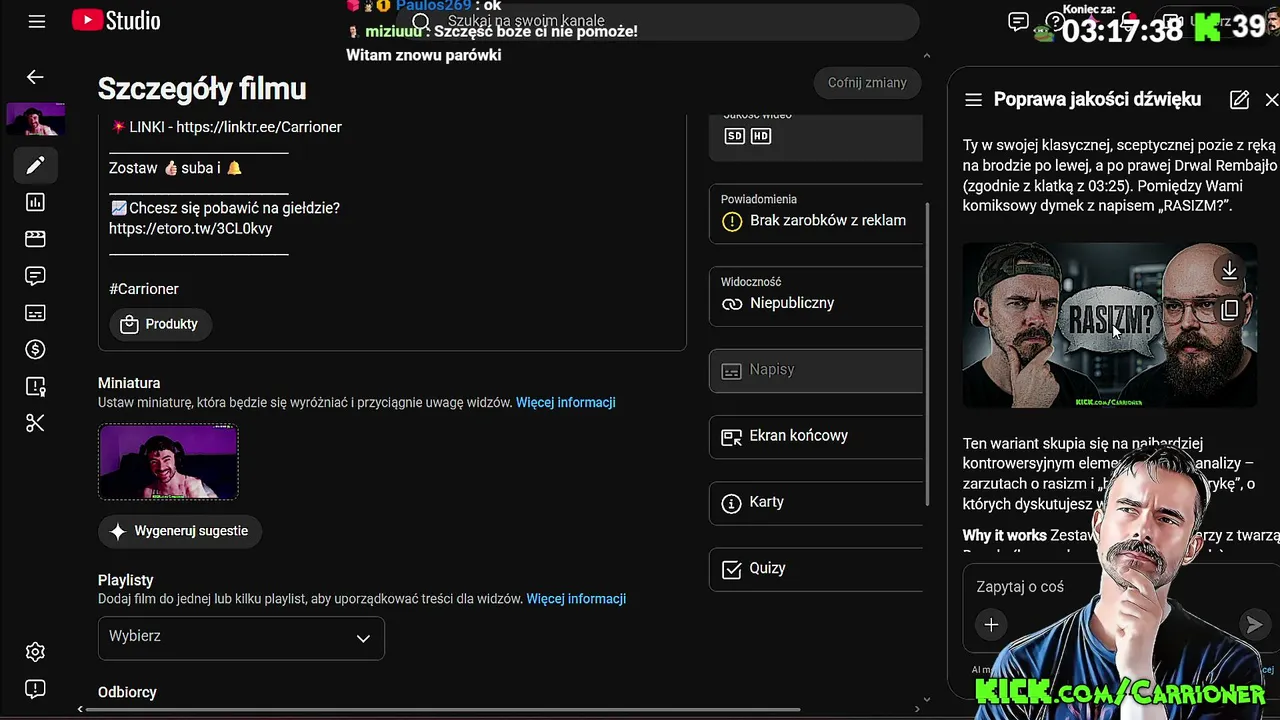Click the HD video quality badge
This screenshot has height=720, width=1280.
tap(761, 135)
